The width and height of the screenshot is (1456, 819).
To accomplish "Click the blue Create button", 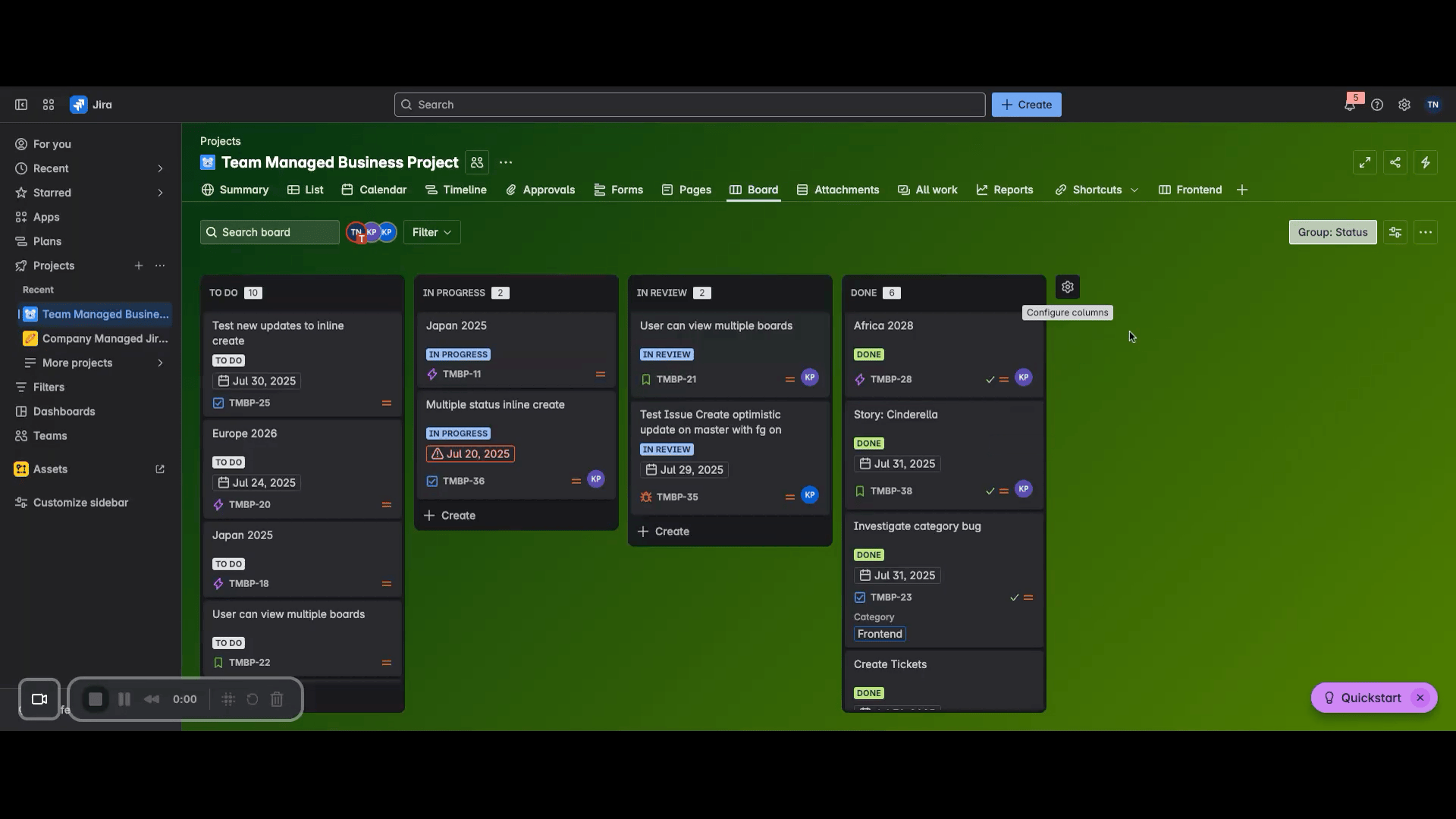I will 1026,105.
